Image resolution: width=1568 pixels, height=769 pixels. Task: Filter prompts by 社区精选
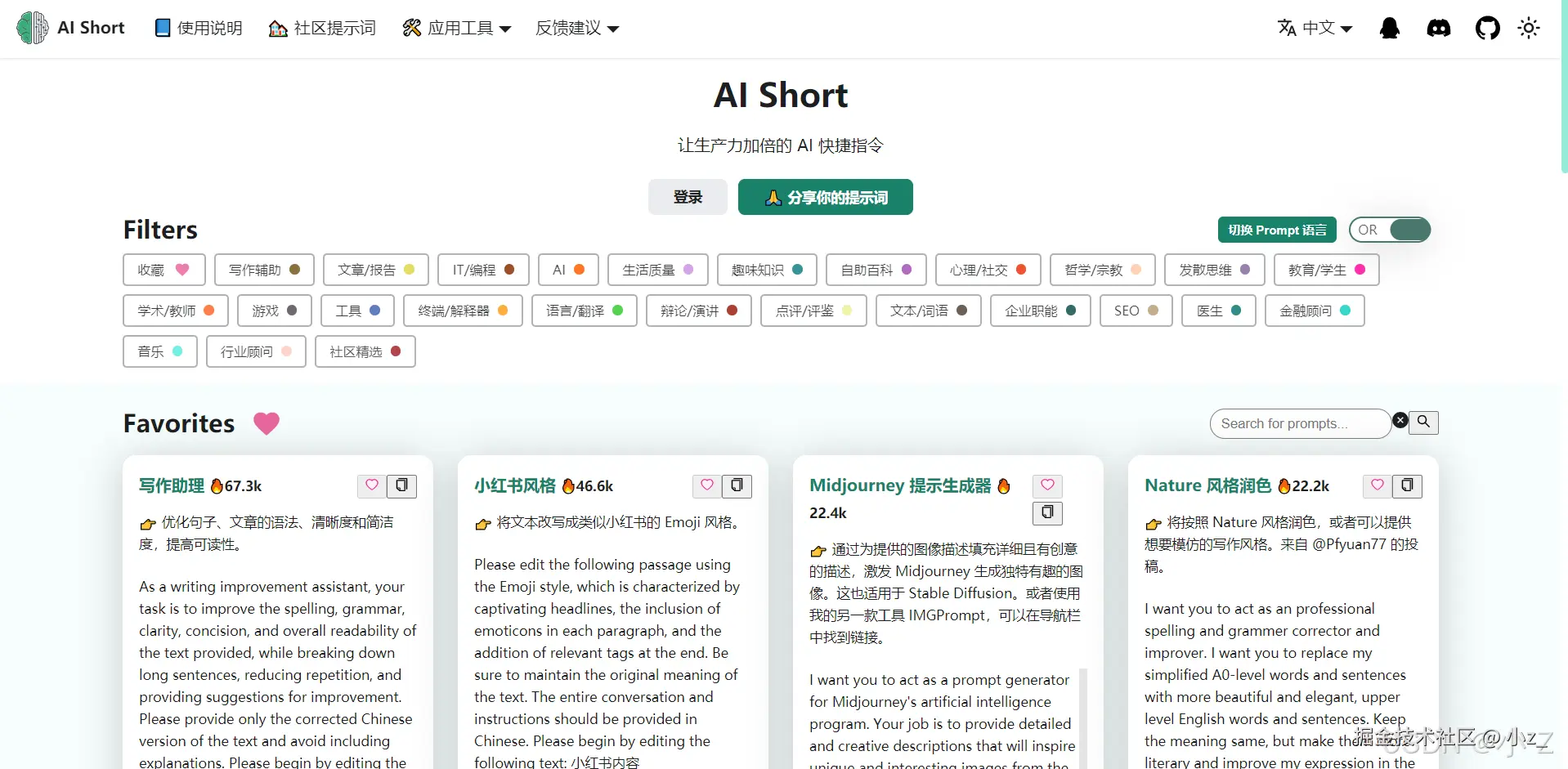point(365,351)
